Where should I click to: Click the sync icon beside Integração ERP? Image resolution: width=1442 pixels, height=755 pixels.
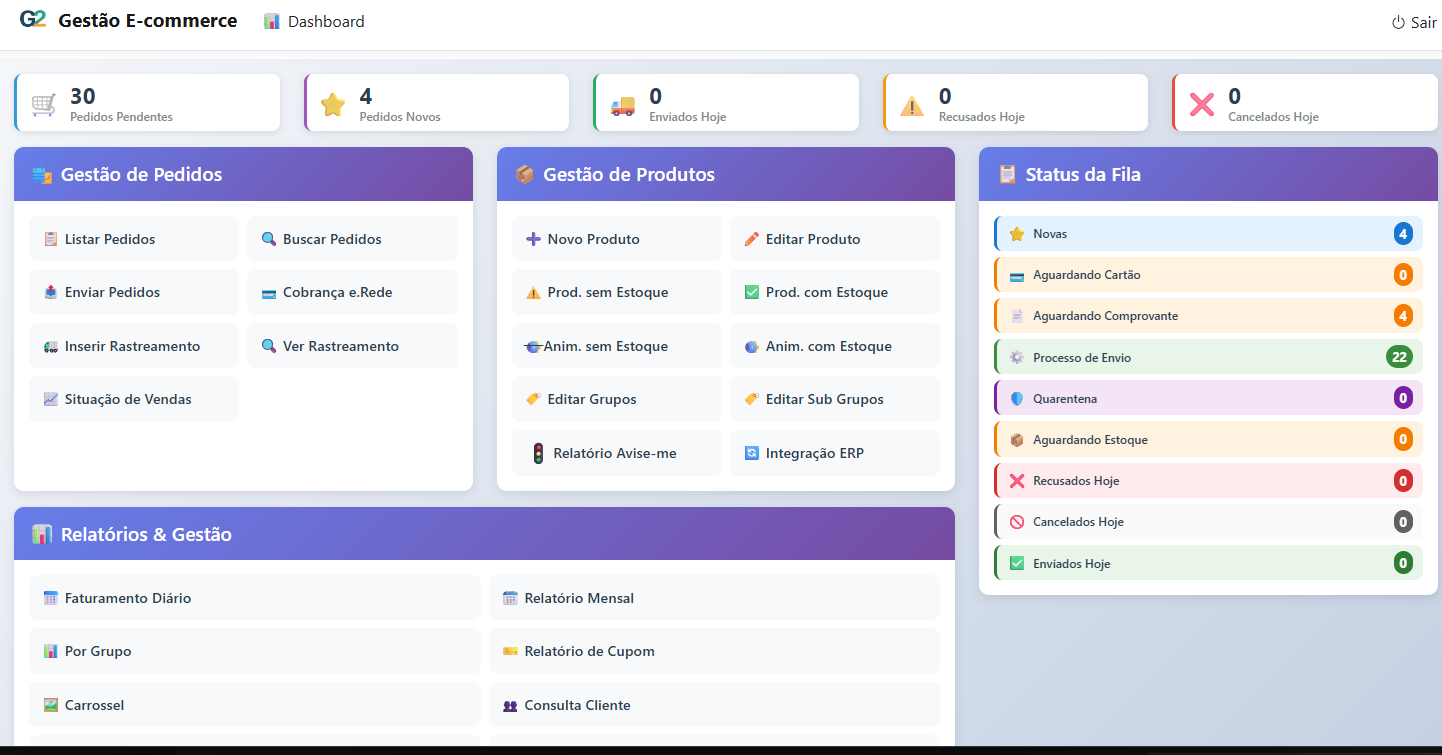click(752, 453)
